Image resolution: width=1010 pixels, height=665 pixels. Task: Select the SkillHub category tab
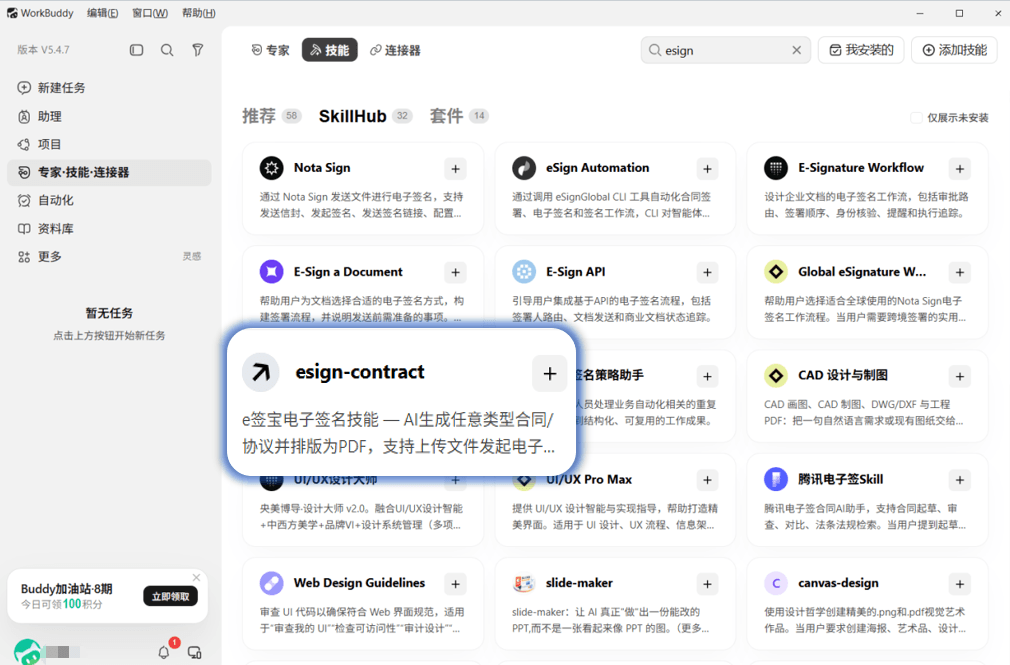point(365,116)
